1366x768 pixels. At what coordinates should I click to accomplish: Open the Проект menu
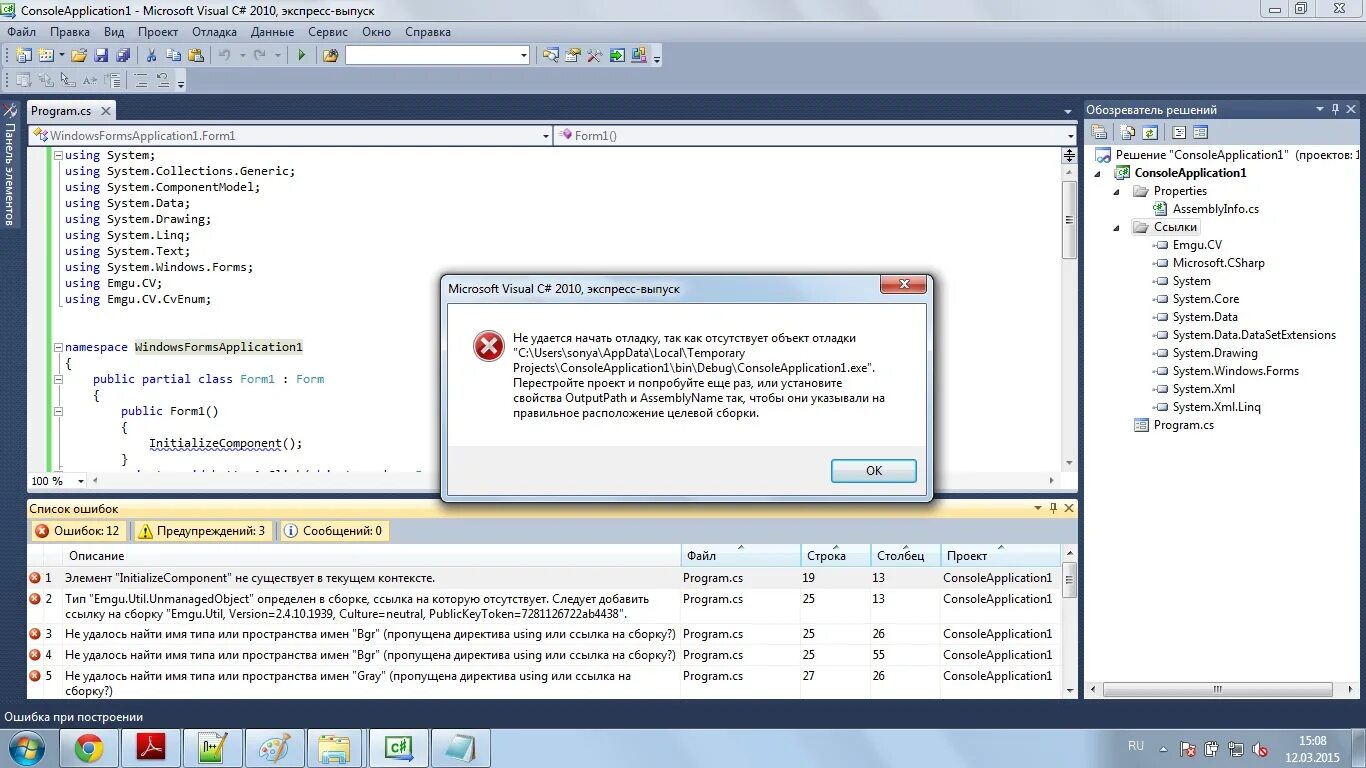[158, 32]
